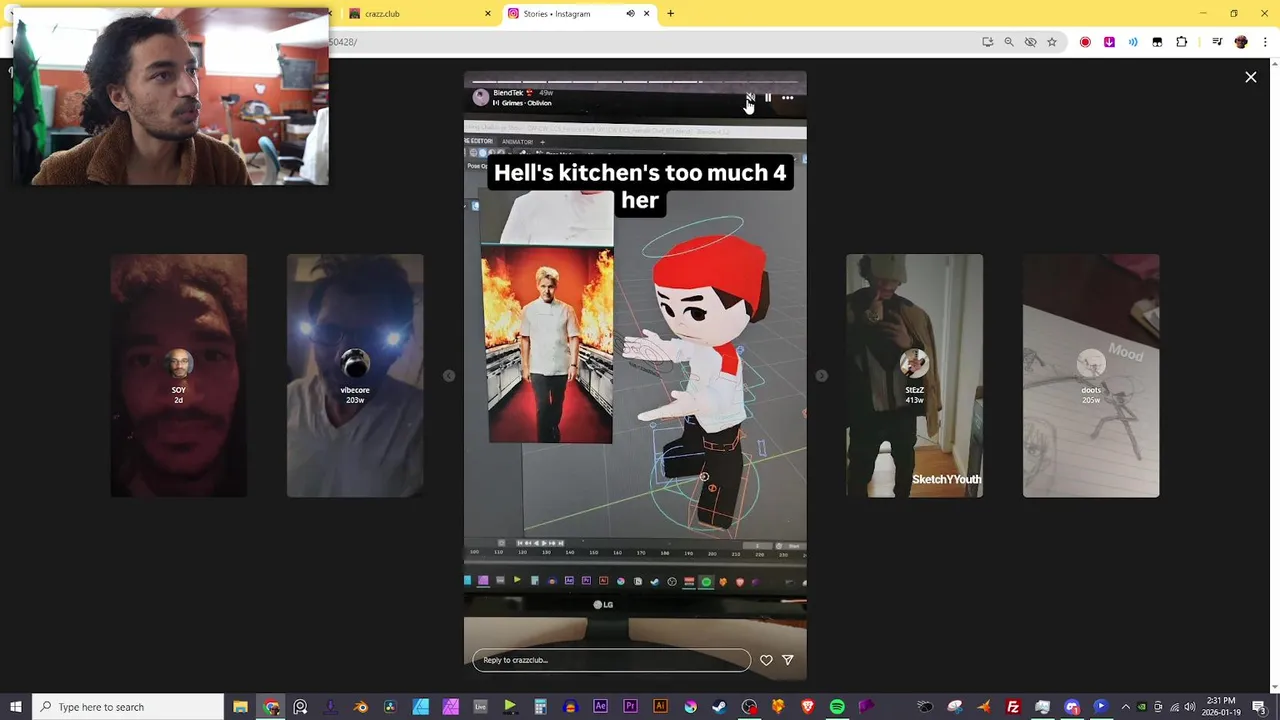Open Adobe Illustrator taskbar icon
Image resolution: width=1280 pixels, height=720 pixels.
pyautogui.click(x=660, y=707)
